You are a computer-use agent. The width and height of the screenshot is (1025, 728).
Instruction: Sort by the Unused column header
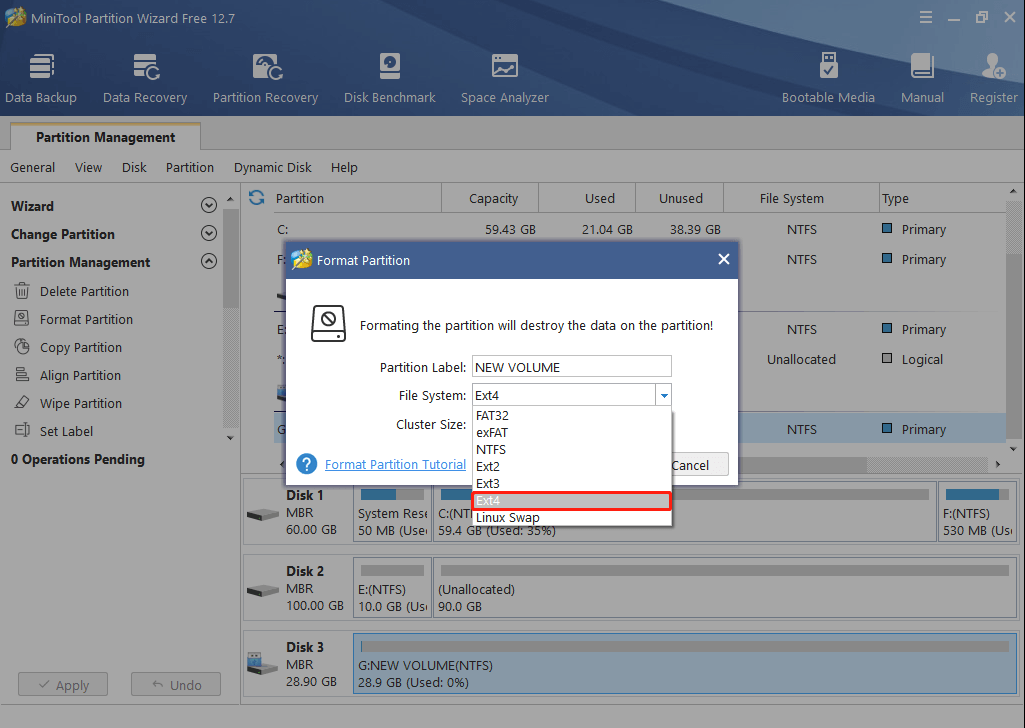681,198
